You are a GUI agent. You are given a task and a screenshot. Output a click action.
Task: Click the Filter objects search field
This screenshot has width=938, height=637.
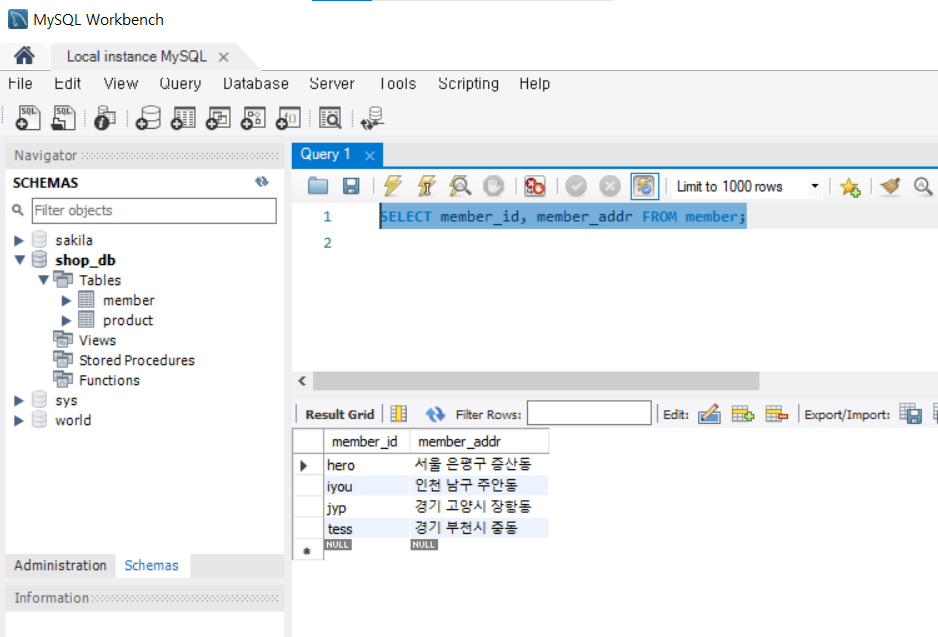tap(154, 211)
